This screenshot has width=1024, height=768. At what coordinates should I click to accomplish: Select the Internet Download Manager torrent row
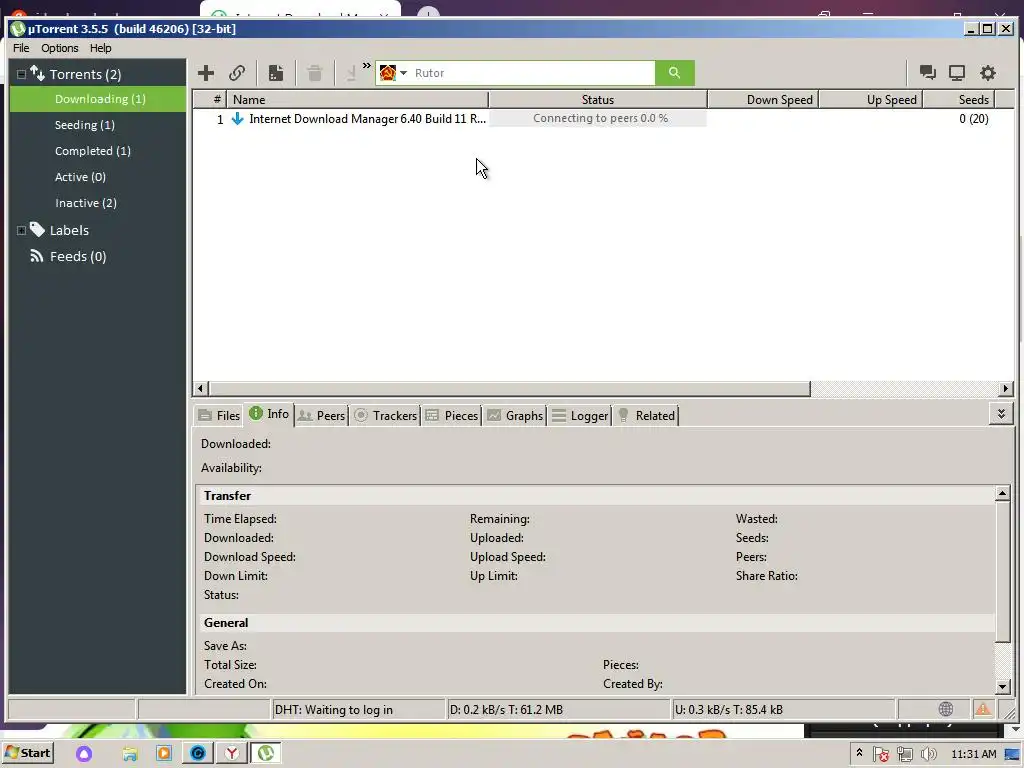click(x=603, y=119)
